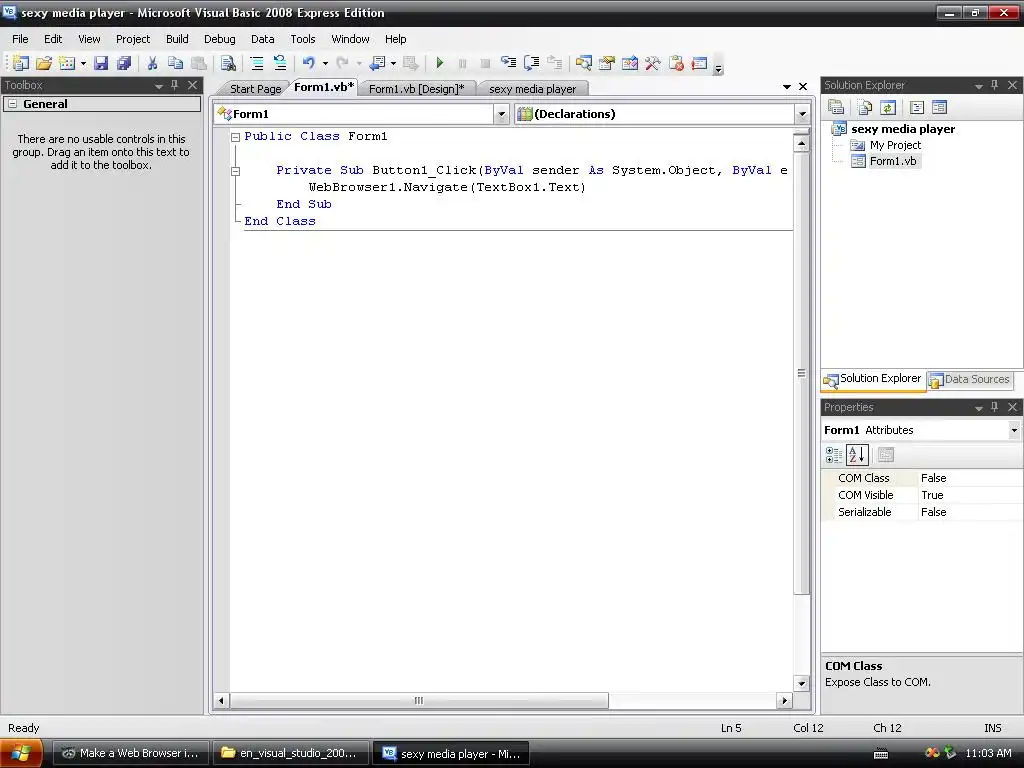Select the COM Class property row
The height and width of the screenshot is (768, 1024).
pyautogui.click(x=922, y=478)
